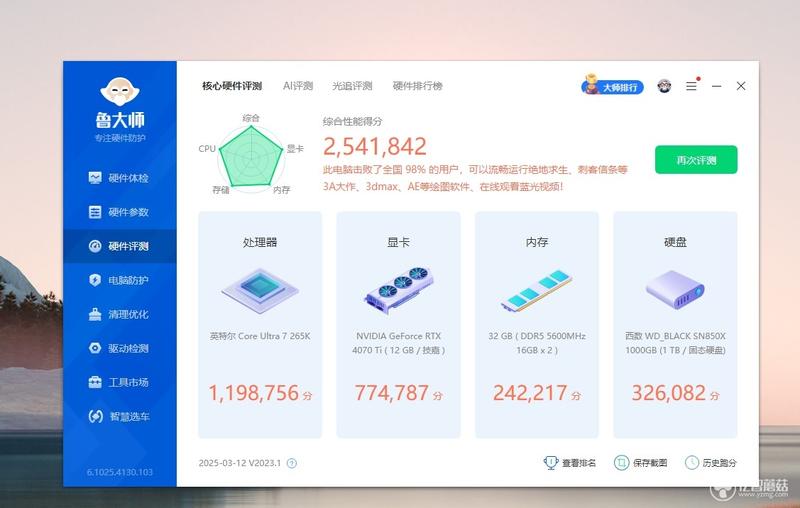Switch to 光追评测 tab
This screenshot has height=508, width=800.
click(353, 86)
